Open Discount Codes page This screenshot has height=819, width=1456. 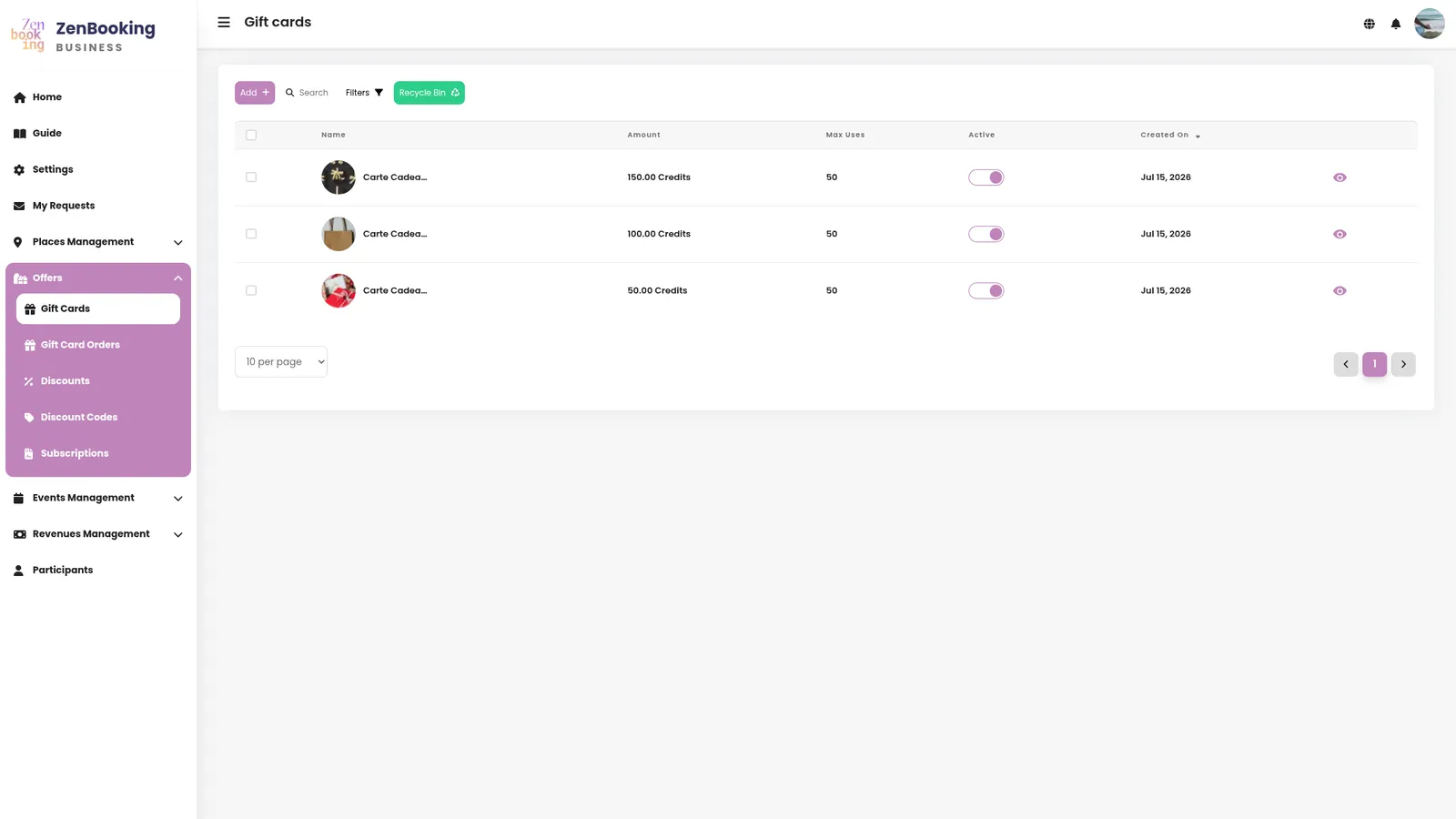[98, 417]
